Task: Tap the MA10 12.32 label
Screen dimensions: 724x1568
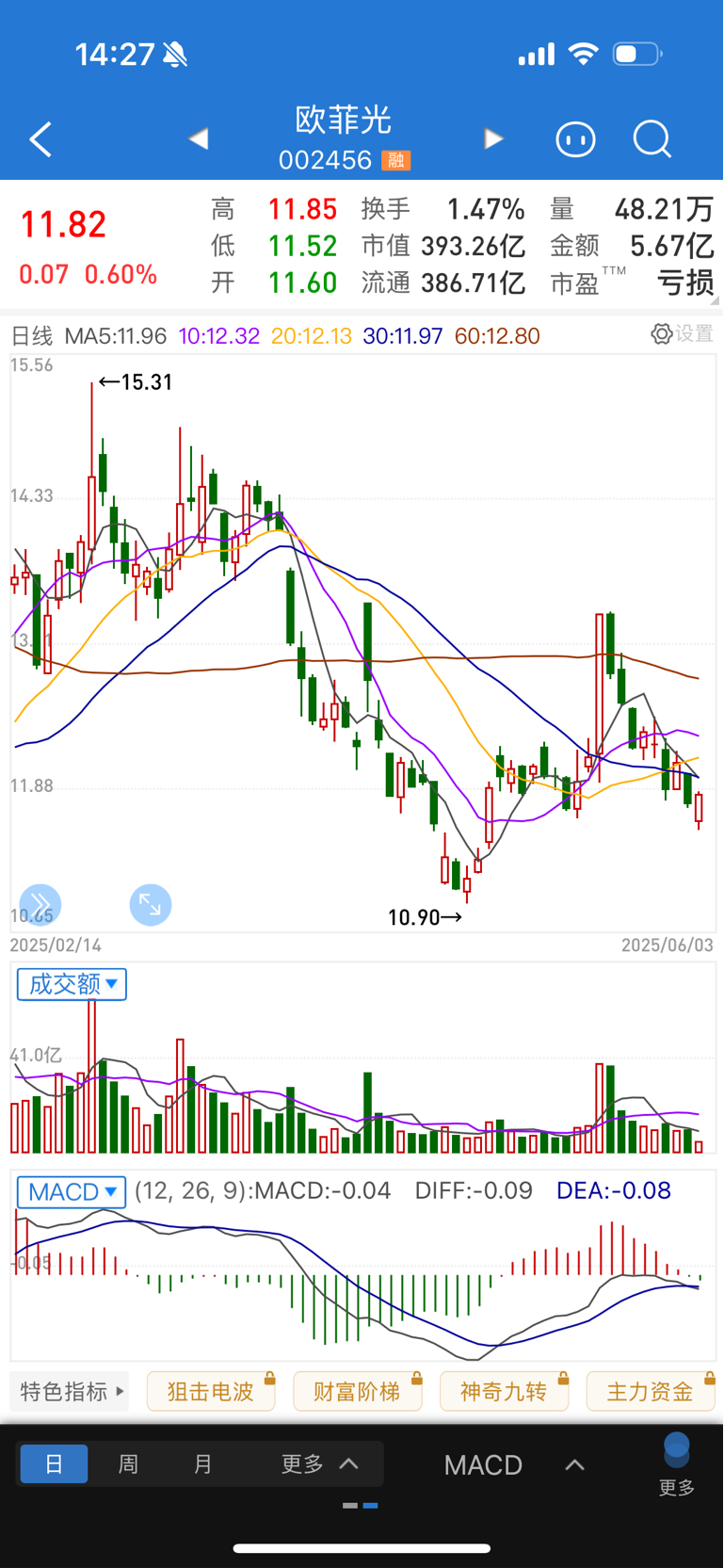Action: pos(218,335)
